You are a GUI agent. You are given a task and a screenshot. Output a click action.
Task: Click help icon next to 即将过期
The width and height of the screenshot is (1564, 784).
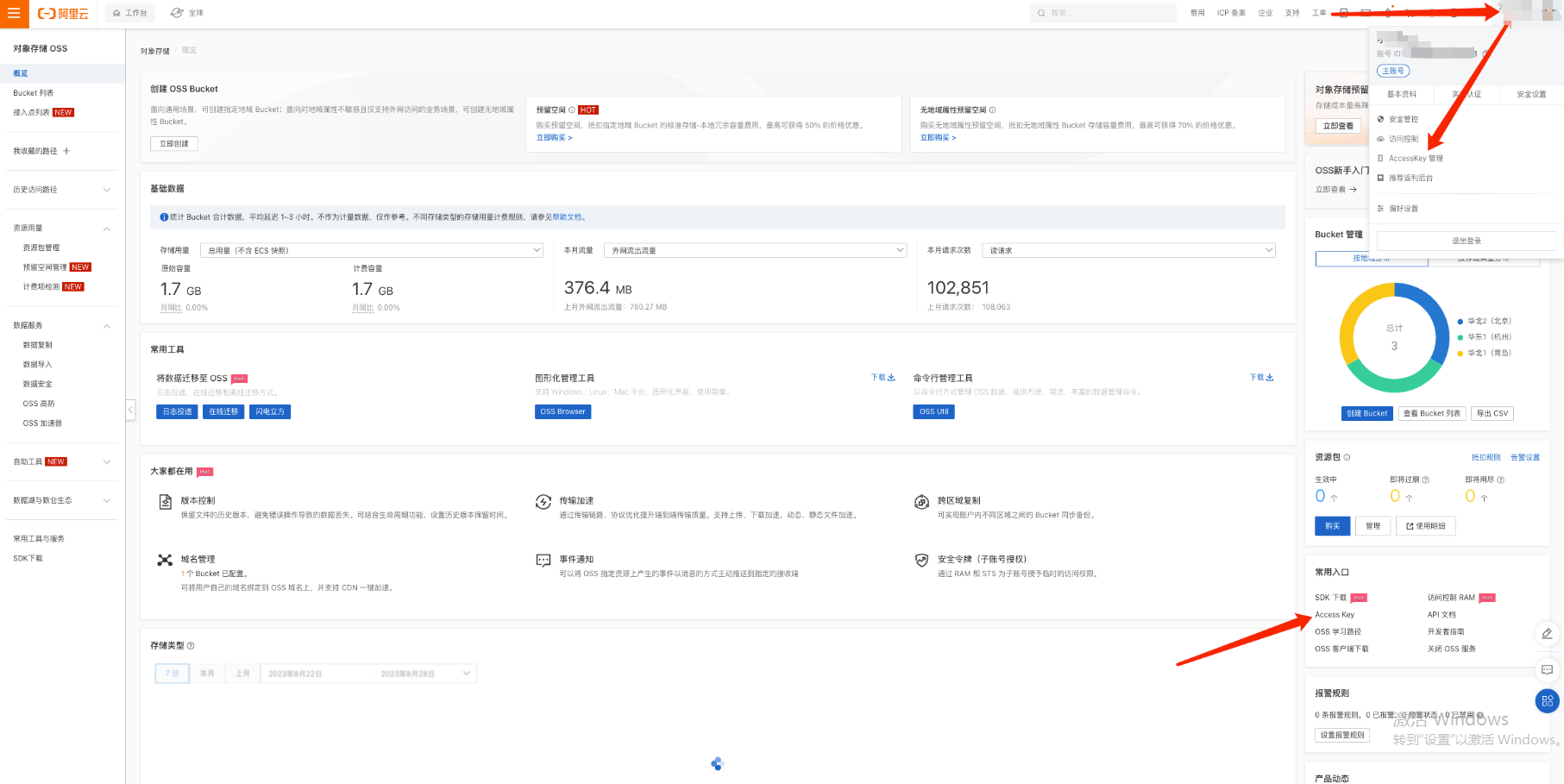(x=1425, y=480)
